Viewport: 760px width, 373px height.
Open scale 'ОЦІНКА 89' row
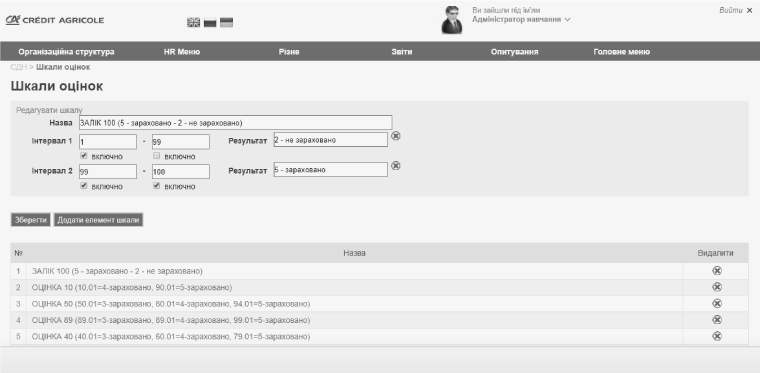tap(171, 320)
